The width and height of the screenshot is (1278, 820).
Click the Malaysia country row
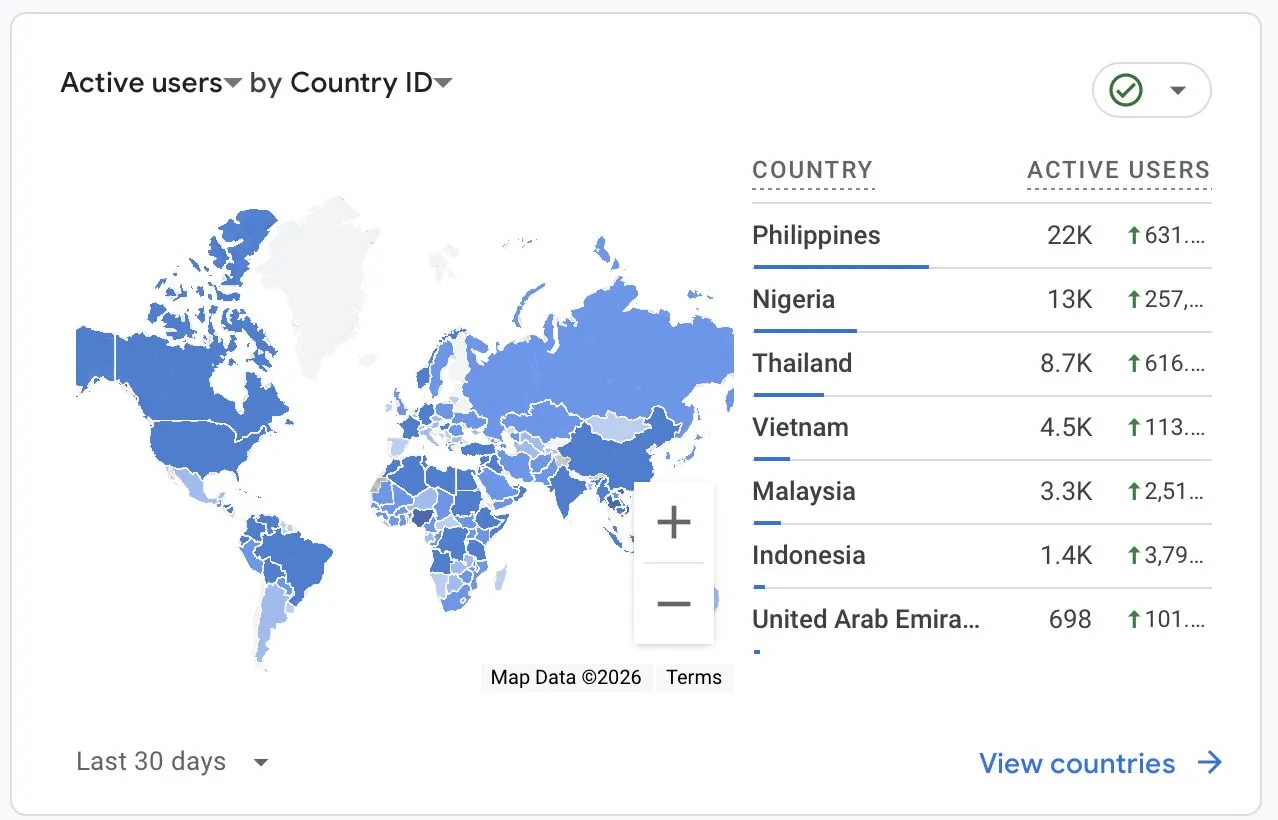[x=803, y=491]
